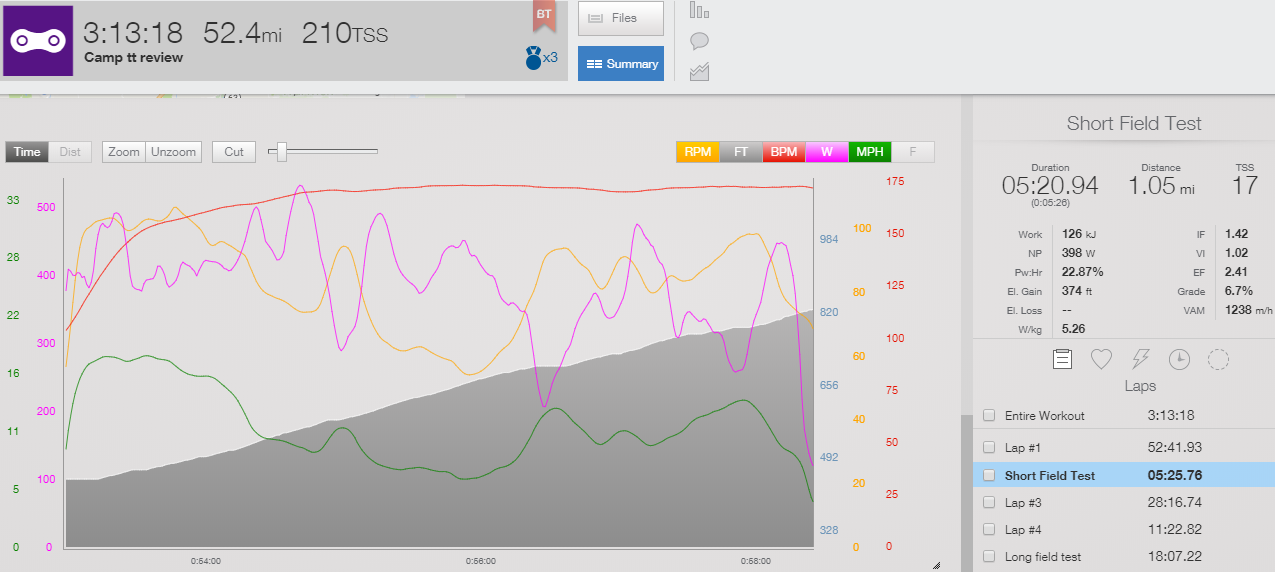The width and height of the screenshot is (1275, 572).
Task: Toggle the orange RPM cadence series
Action: coord(698,152)
